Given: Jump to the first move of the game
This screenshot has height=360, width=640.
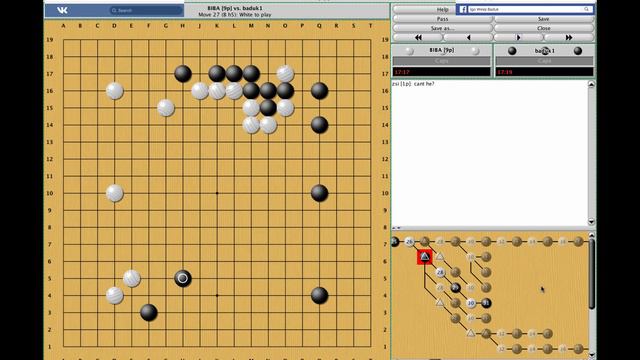Looking at the screenshot, I should 418,38.
